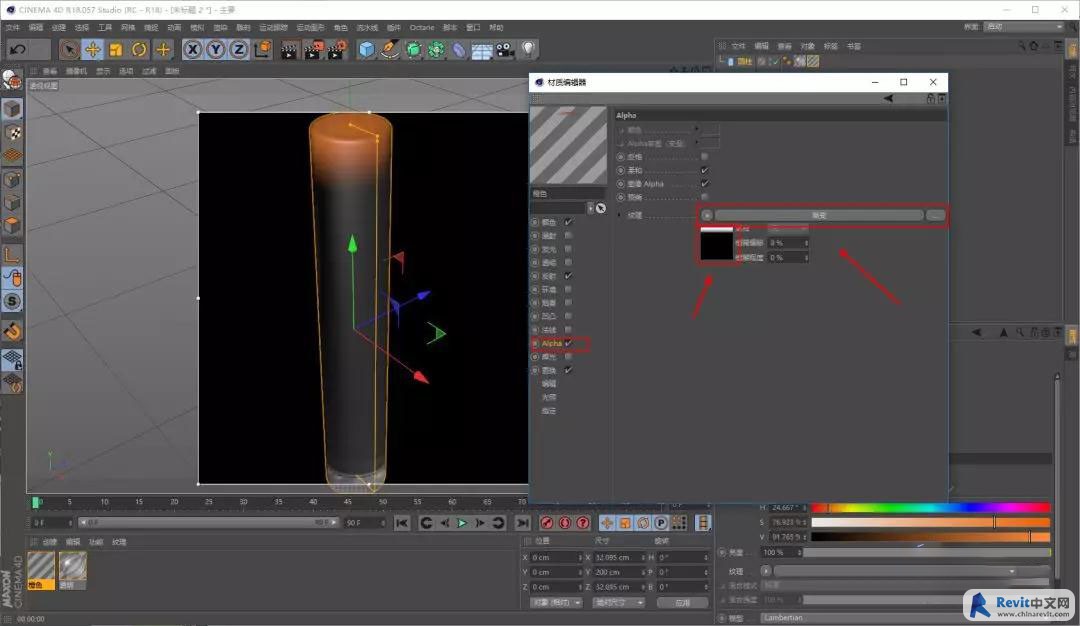Open 摄像机 menu in viewport
The height and width of the screenshot is (626, 1080).
(x=76, y=71)
